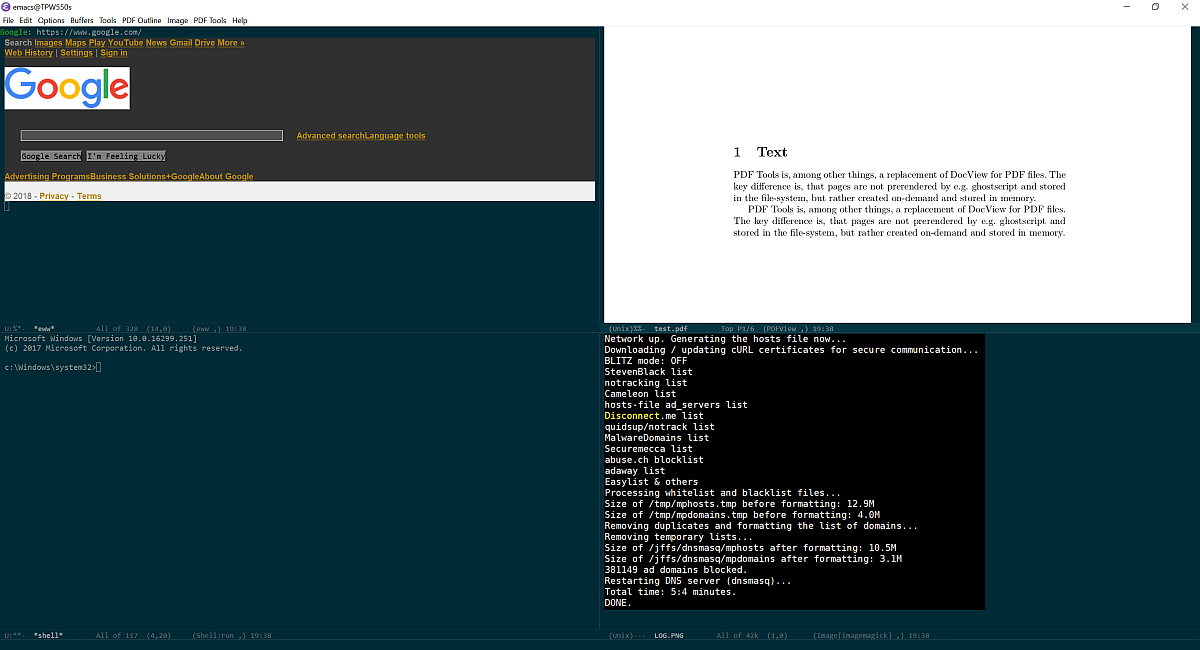The height and width of the screenshot is (650, 1200).
Task: Follow the +Google link
Action: 183,177
